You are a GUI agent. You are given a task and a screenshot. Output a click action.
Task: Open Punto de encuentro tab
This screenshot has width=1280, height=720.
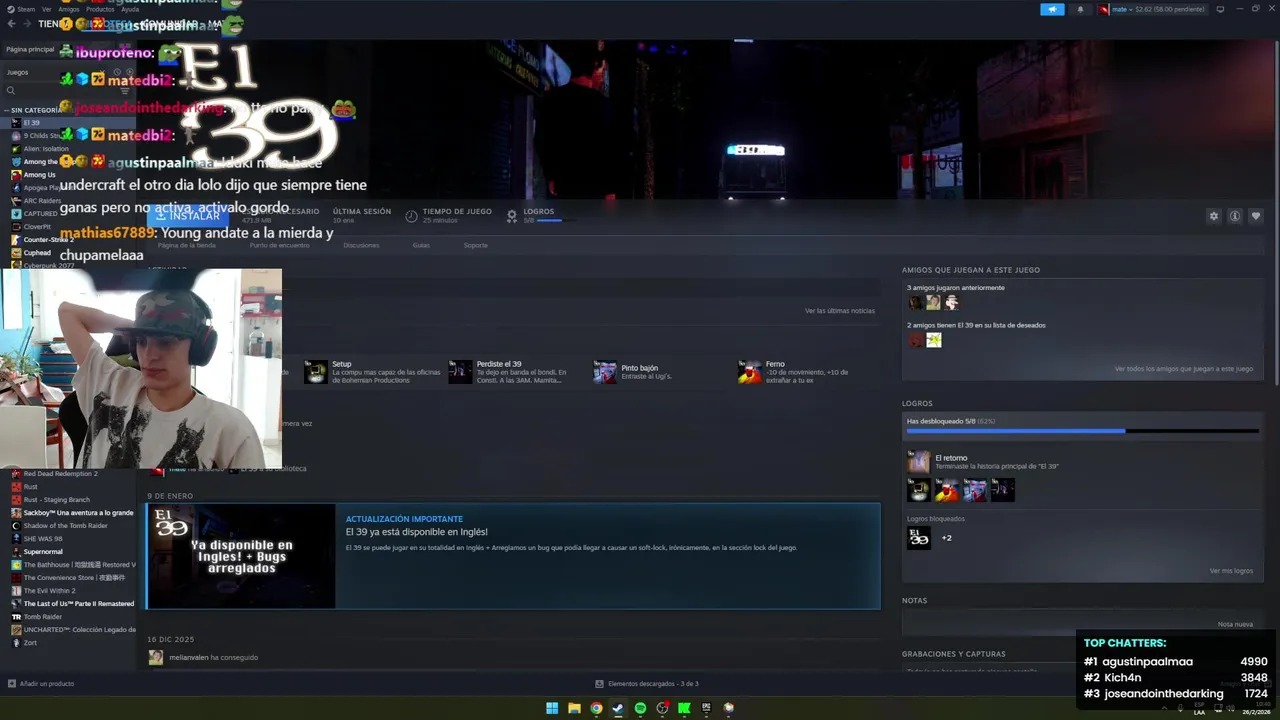[x=279, y=245]
